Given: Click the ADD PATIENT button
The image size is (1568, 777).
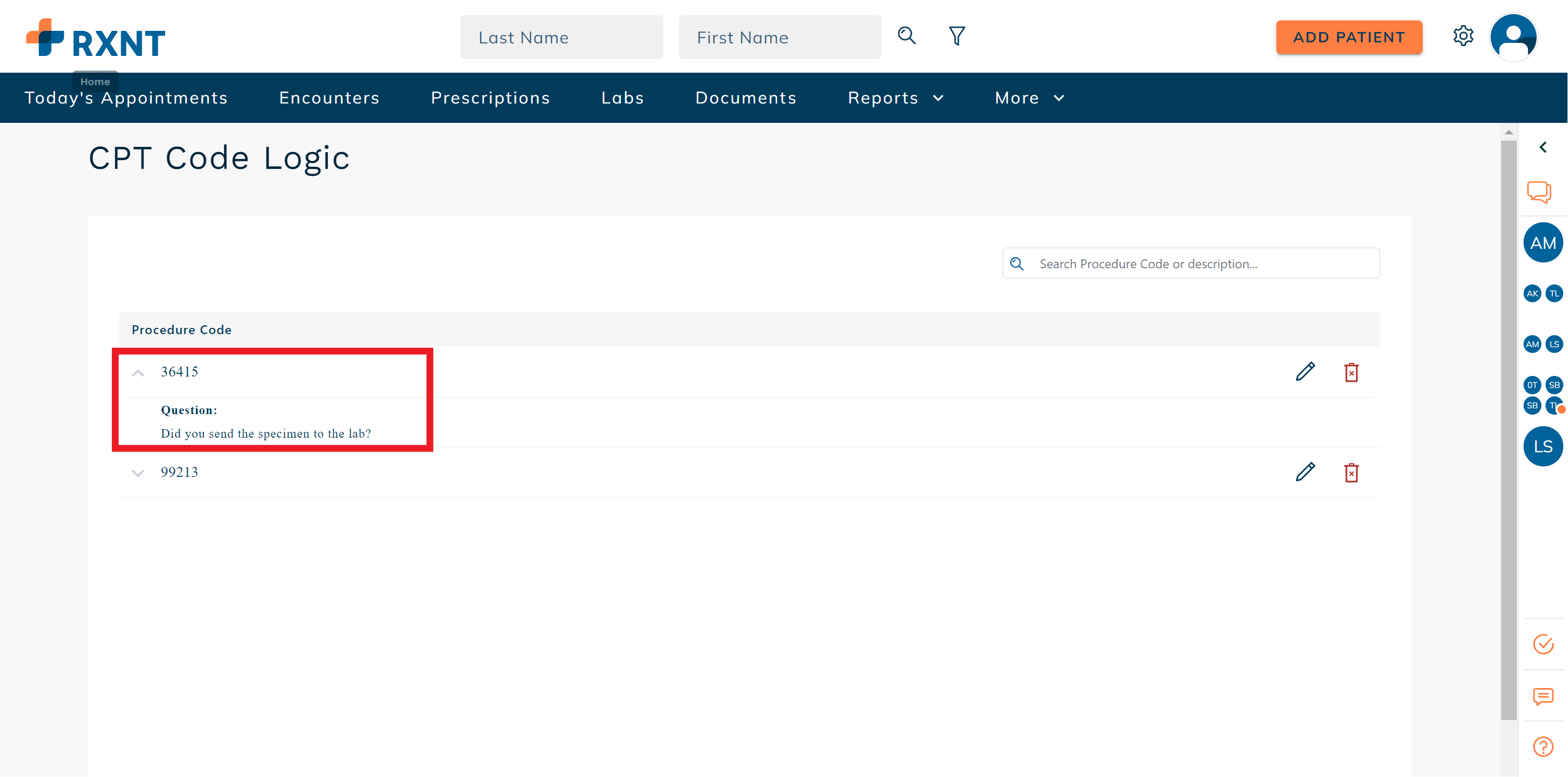Looking at the screenshot, I should (x=1348, y=37).
